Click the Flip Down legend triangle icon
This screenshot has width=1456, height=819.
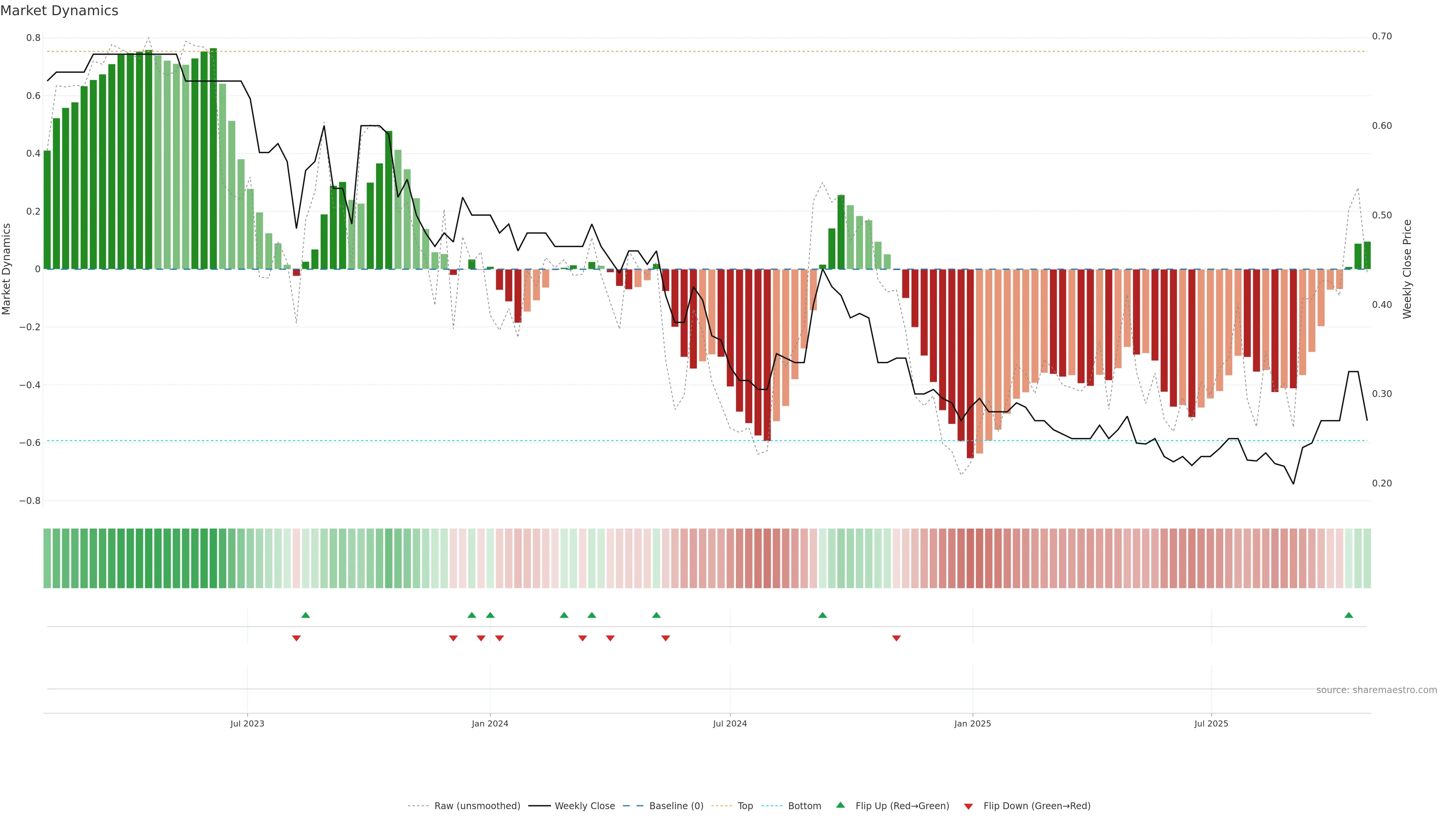coord(968,806)
